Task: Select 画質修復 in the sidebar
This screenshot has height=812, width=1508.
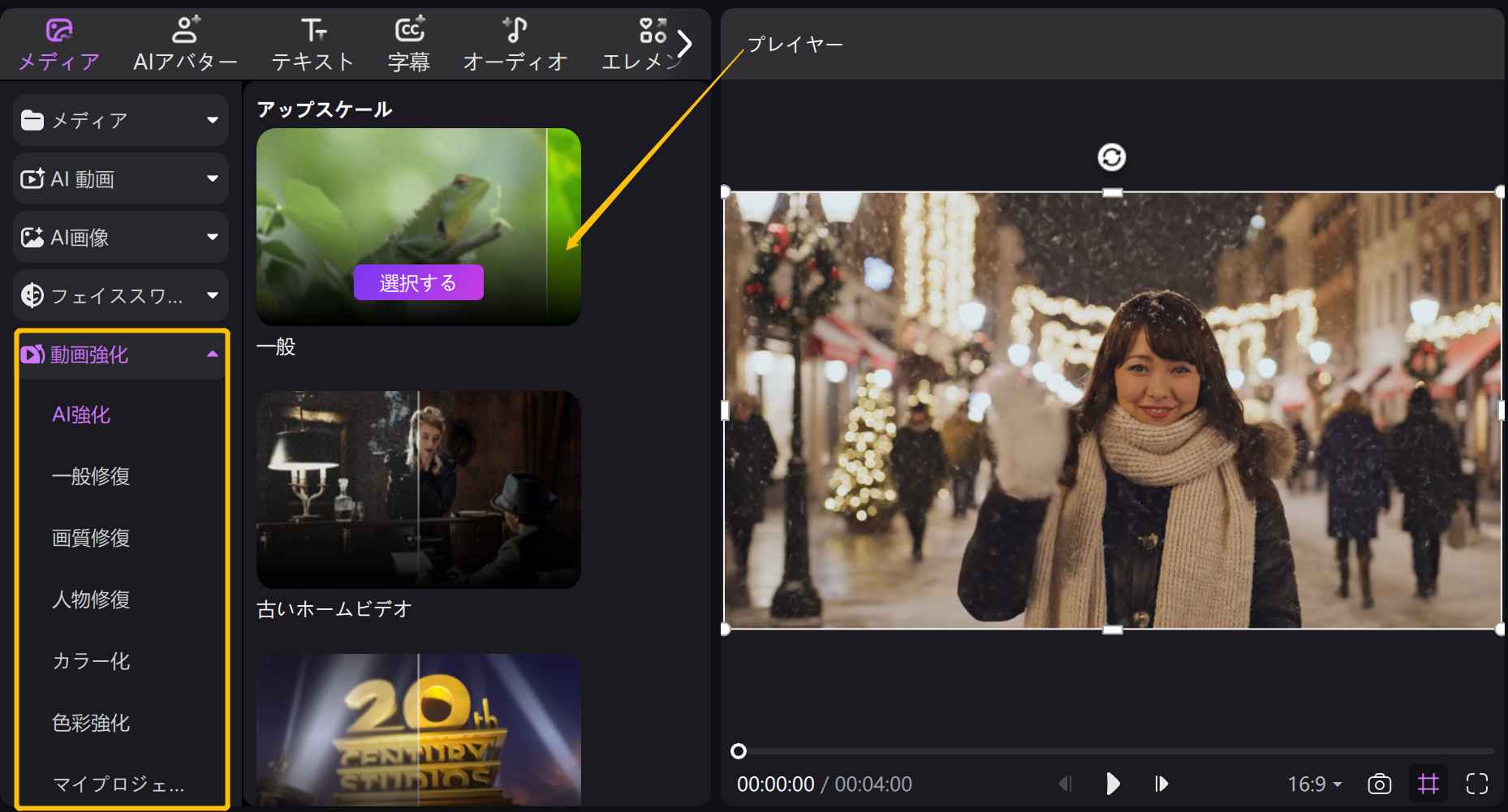Action: pyautogui.click(x=91, y=538)
